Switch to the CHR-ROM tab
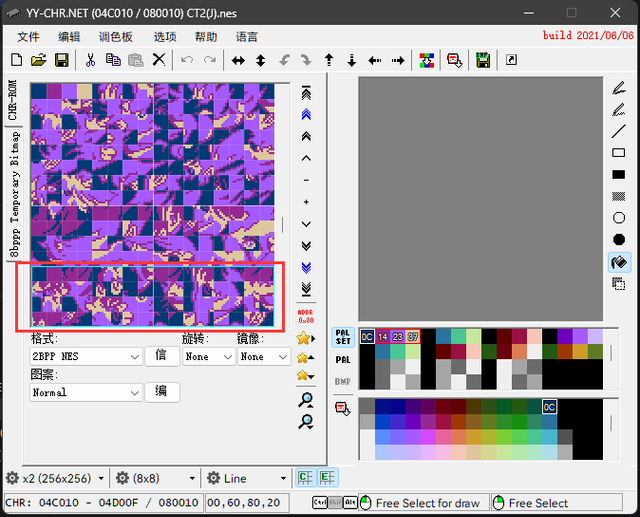Screen dimensions: 640x517 pos(12,100)
